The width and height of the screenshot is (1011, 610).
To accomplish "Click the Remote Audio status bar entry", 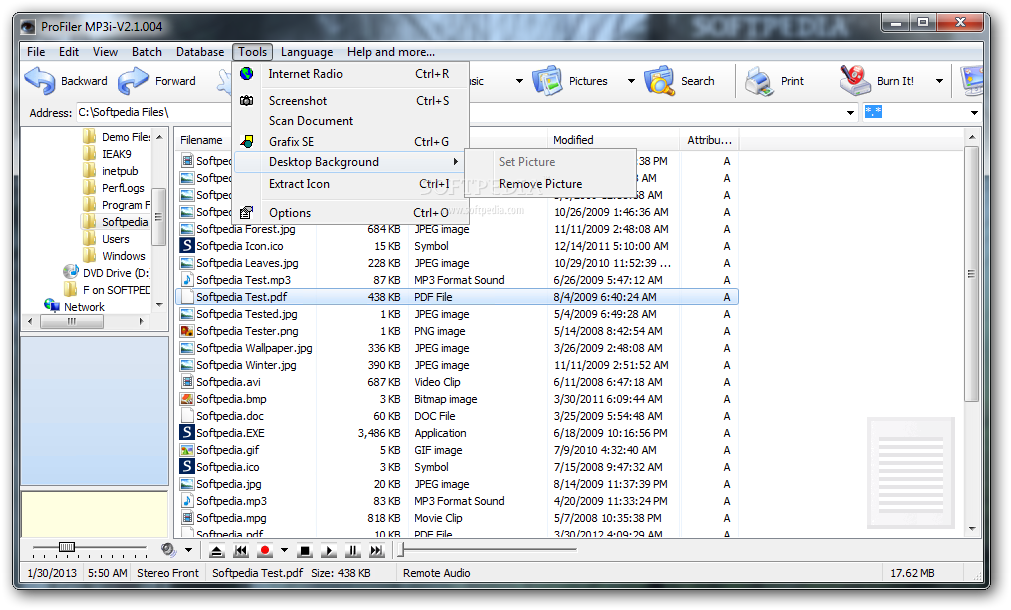I will click(437, 573).
